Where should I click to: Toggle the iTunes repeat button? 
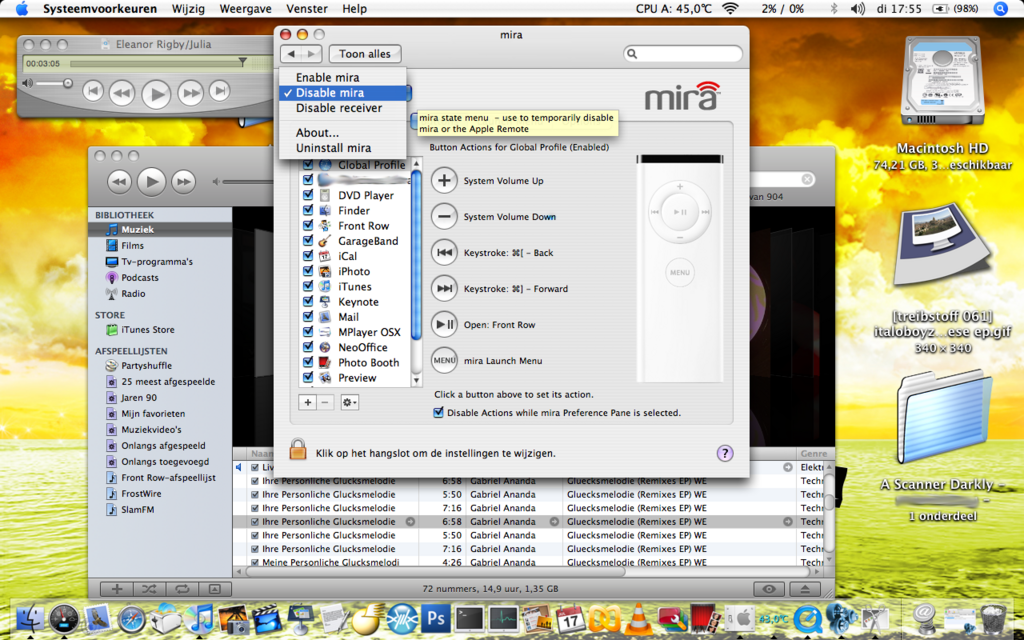coord(182,588)
